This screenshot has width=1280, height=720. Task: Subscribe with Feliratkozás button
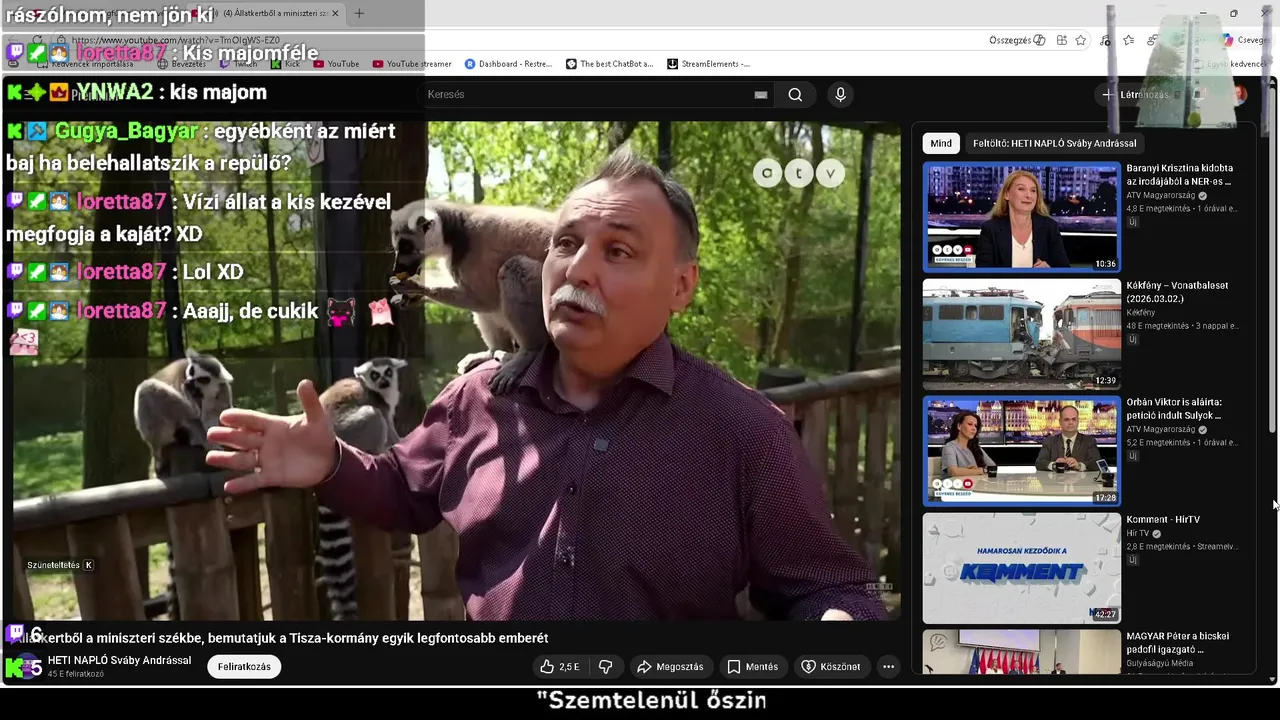tap(244, 666)
